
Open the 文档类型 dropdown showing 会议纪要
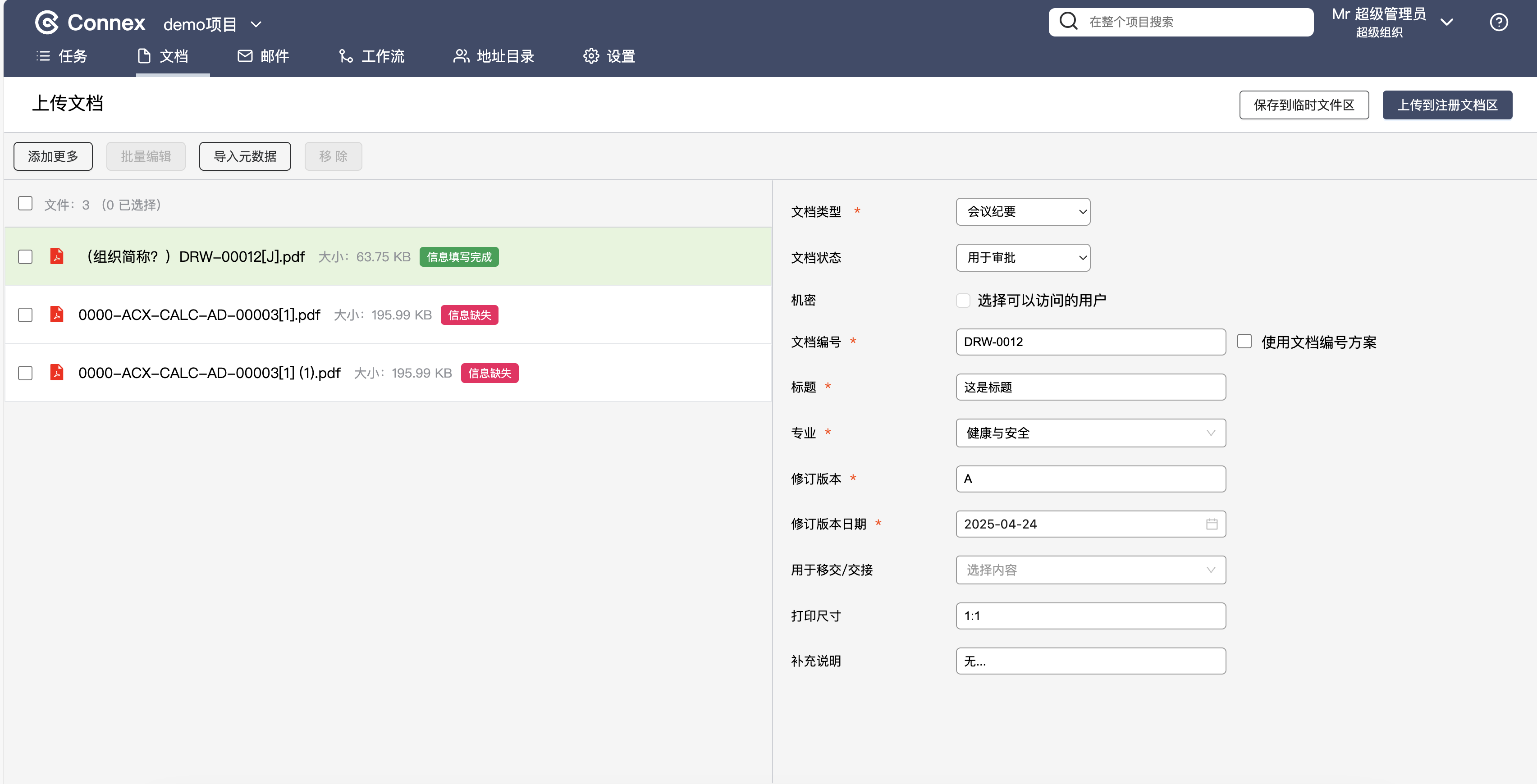(x=1023, y=212)
